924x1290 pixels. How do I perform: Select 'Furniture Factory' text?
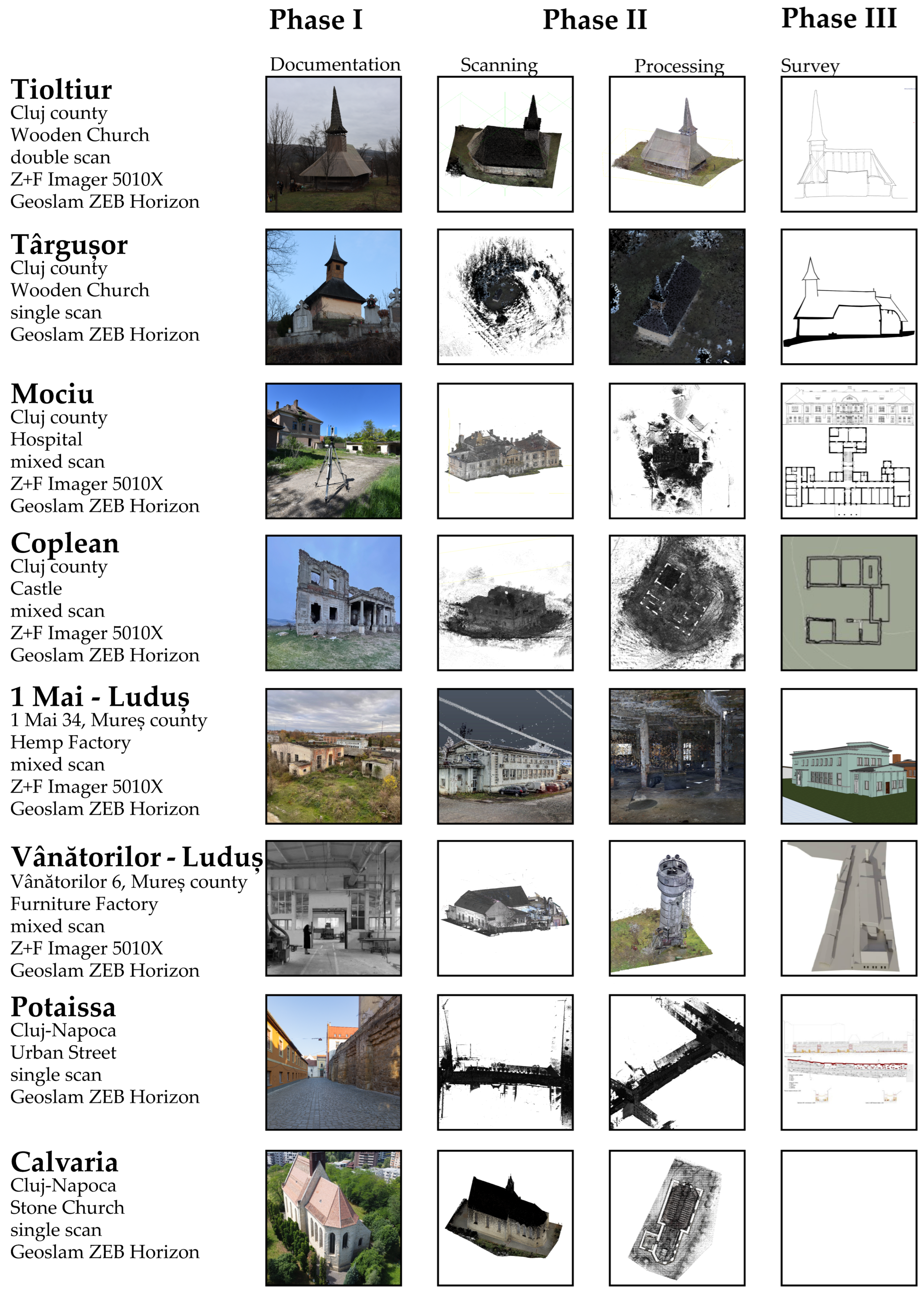tap(84, 904)
